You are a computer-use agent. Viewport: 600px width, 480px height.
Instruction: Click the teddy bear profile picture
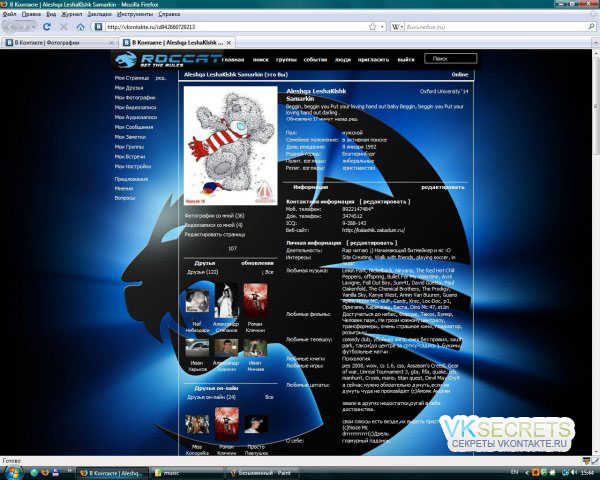230,145
